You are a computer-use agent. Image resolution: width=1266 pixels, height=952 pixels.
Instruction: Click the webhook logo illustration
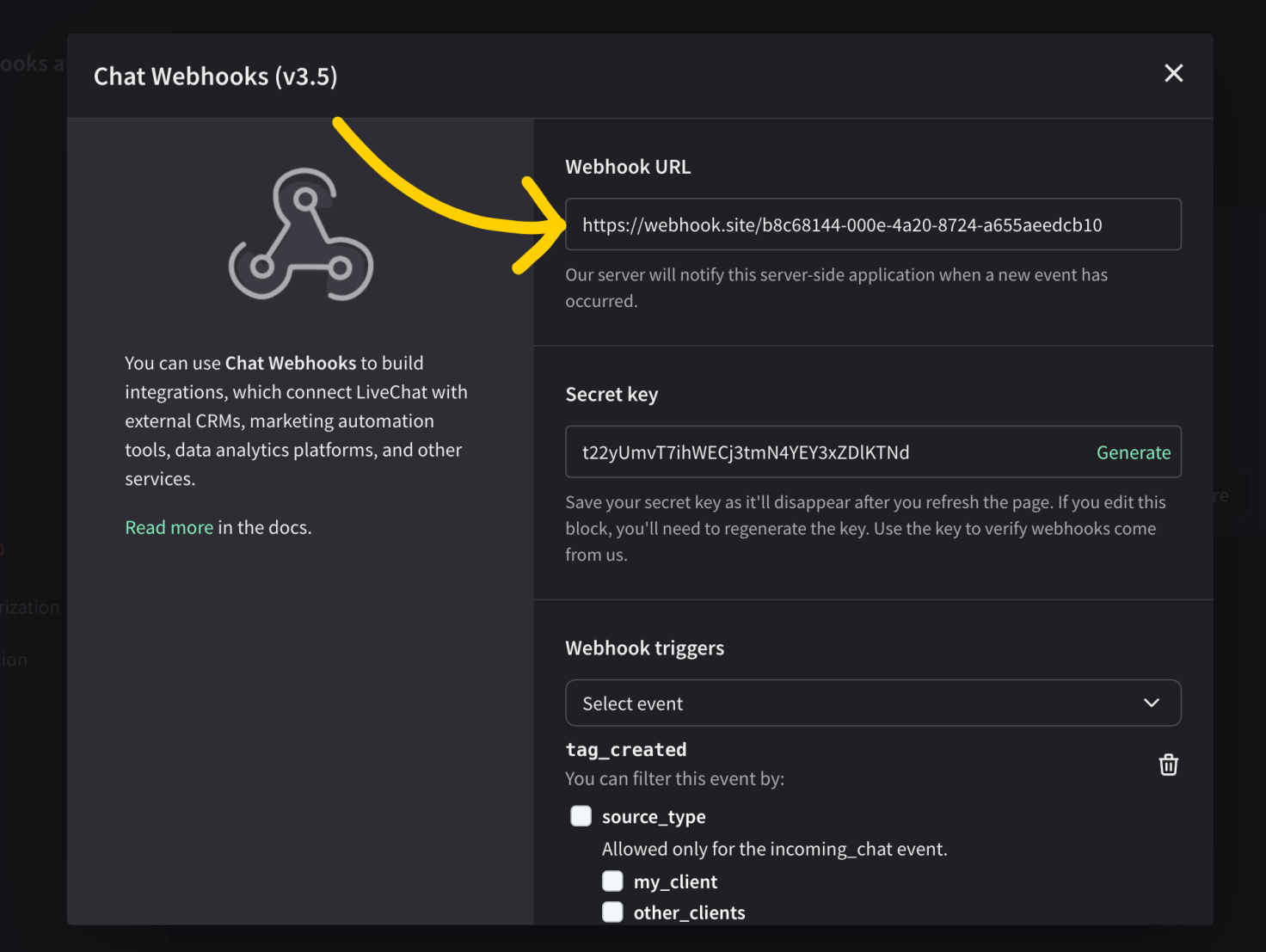(x=301, y=234)
